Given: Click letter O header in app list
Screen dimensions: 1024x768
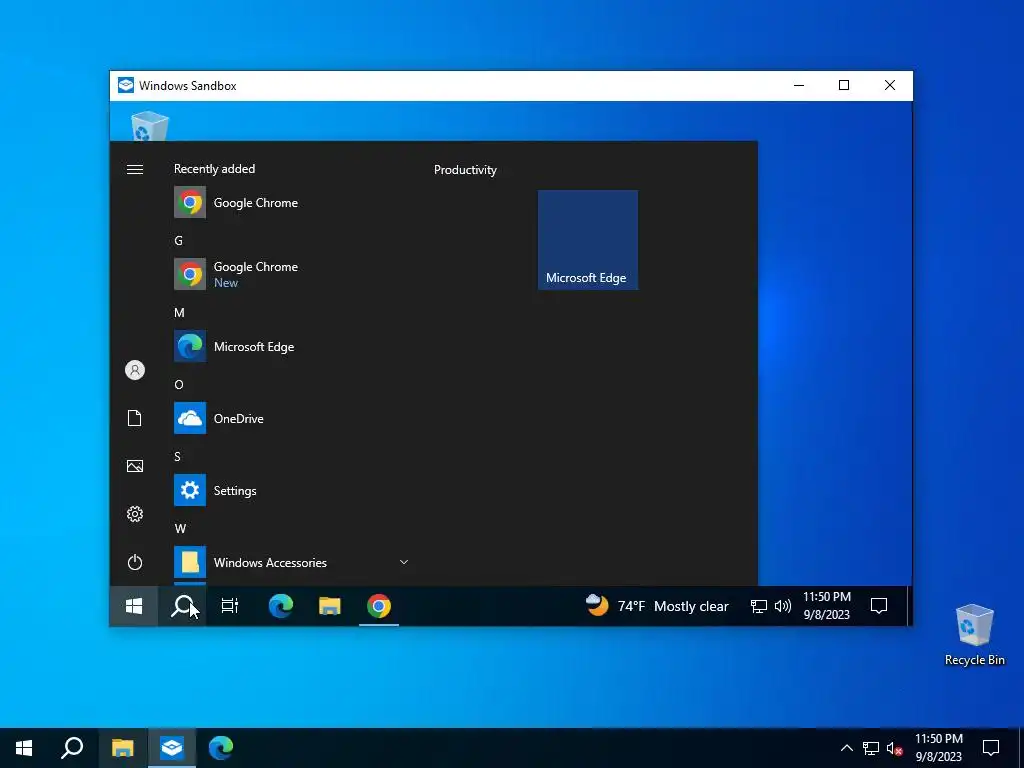Looking at the screenshot, I should [x=179, y=385].
